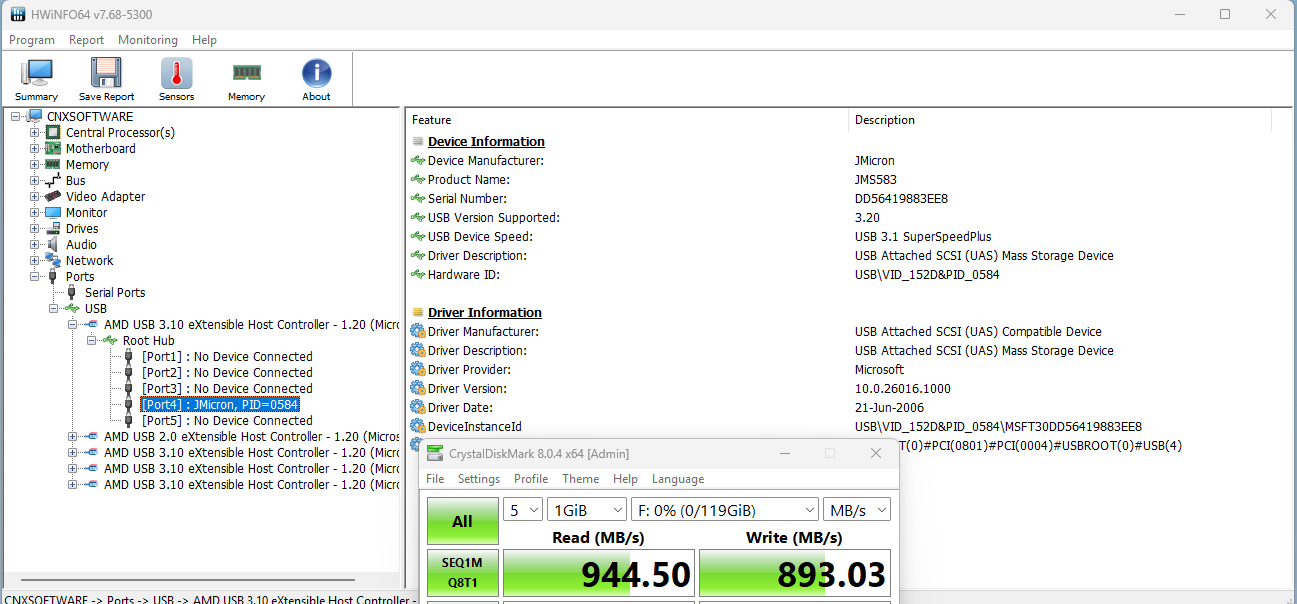Image resolution: width=1297 pixels, height=604 pixels.
Task: Expand the Central Processor(s) node
Action: 35,133
